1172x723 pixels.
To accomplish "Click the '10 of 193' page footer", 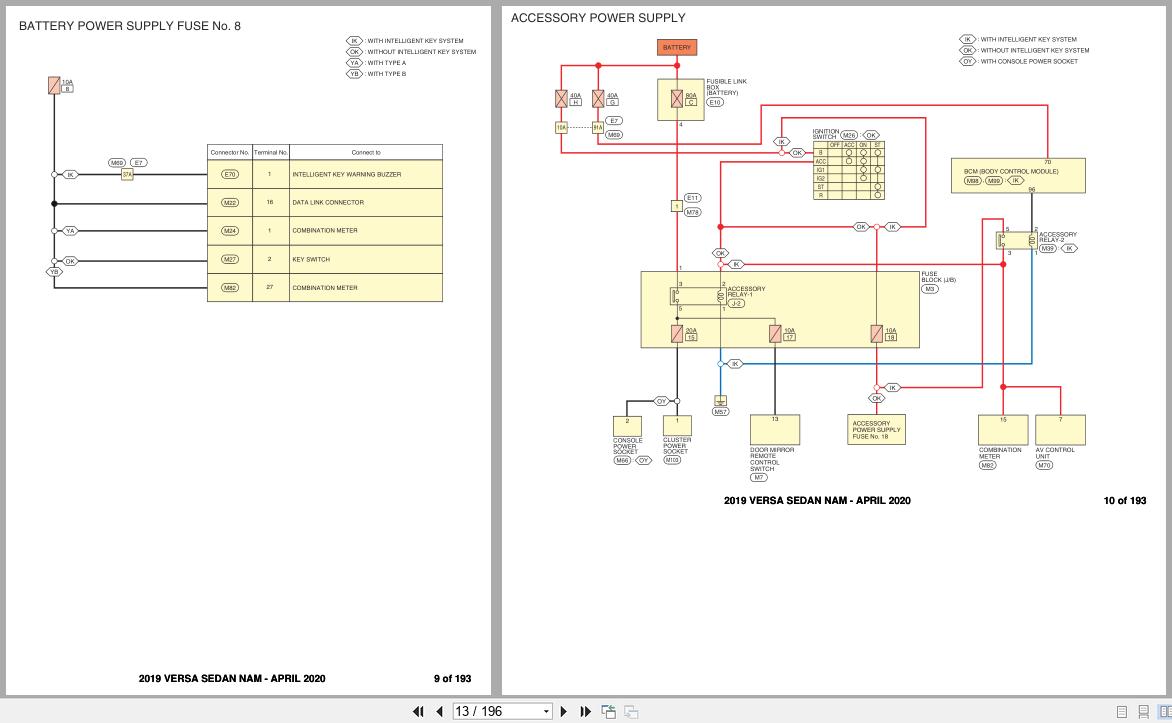I will coord(1125,501).
